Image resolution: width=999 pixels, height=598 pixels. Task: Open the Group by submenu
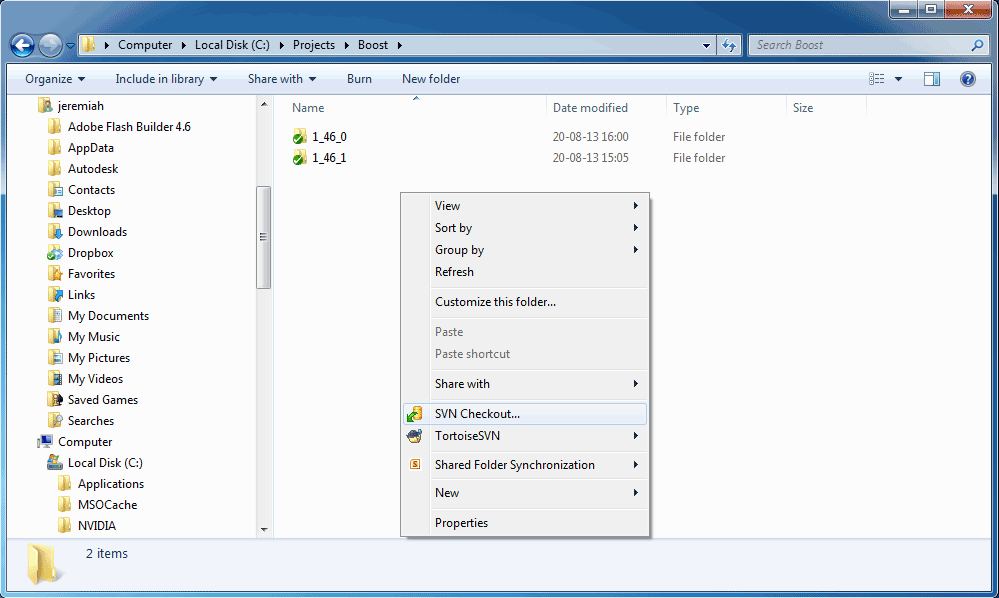point(526,250)
